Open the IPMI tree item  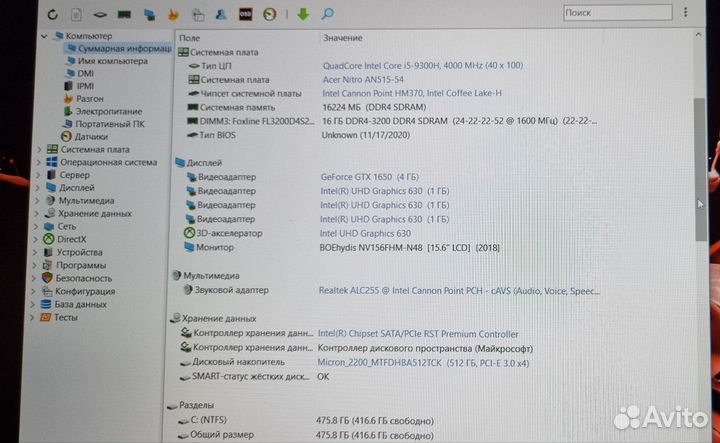pyautogui.click(x=79, y=86)
